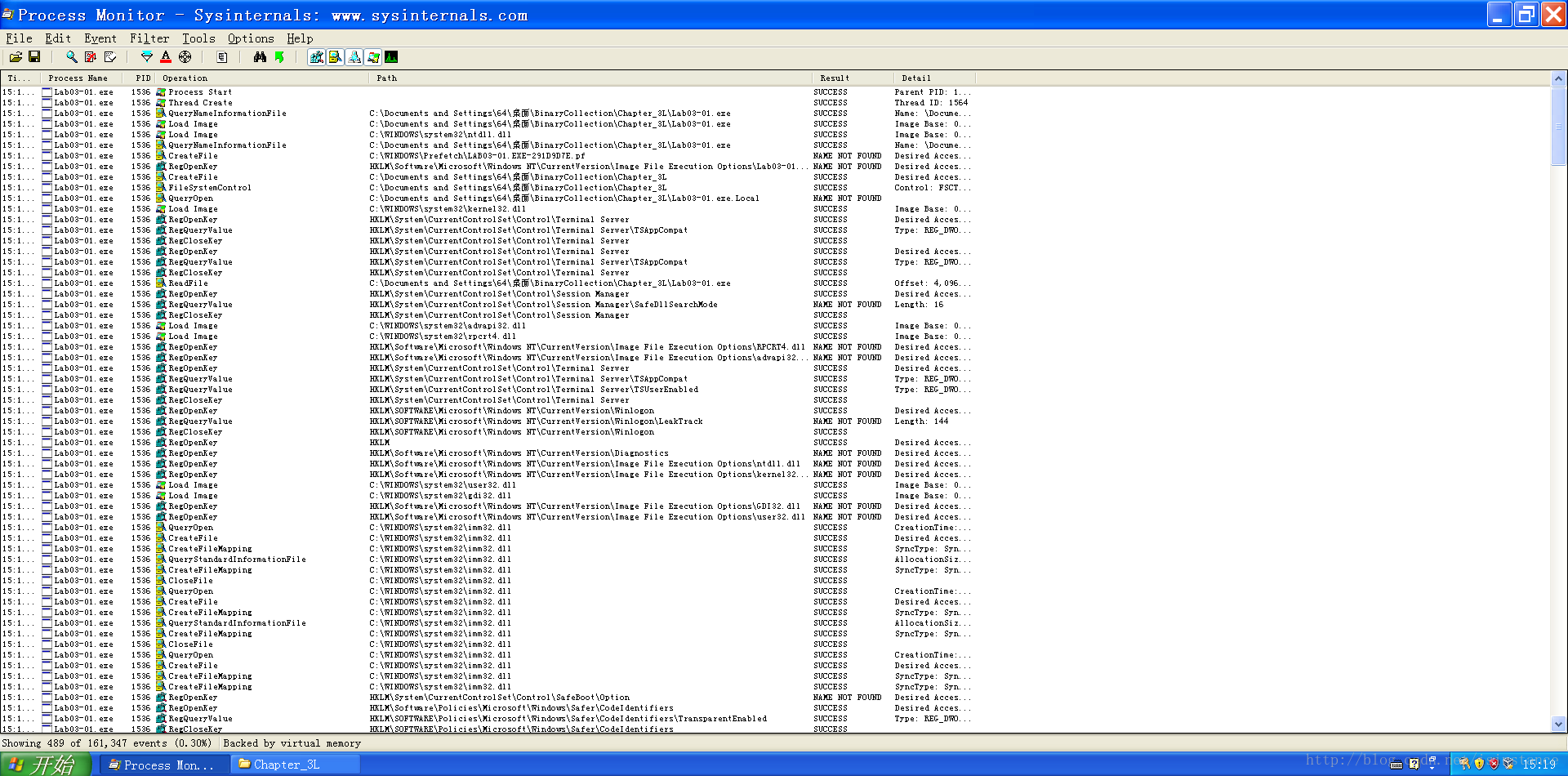
Task: Click the LAB03-01.EXE-291D9D7E.pf Prefetch path
Action: pyautogui.click(x=478, y=156)
